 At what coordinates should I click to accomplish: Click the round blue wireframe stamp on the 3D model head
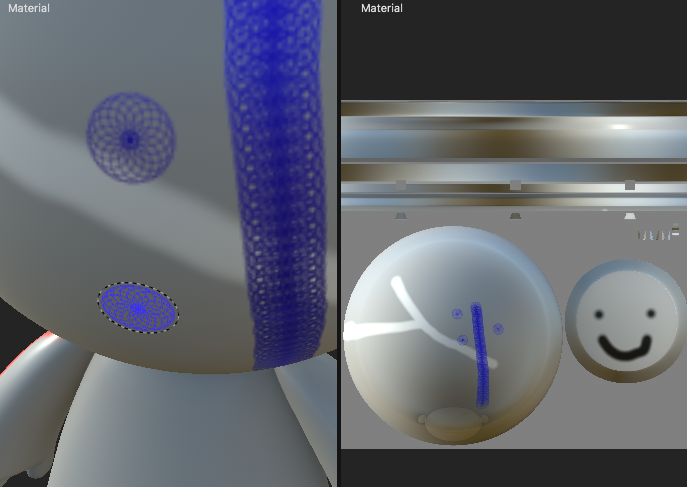[x=131, y=138]
